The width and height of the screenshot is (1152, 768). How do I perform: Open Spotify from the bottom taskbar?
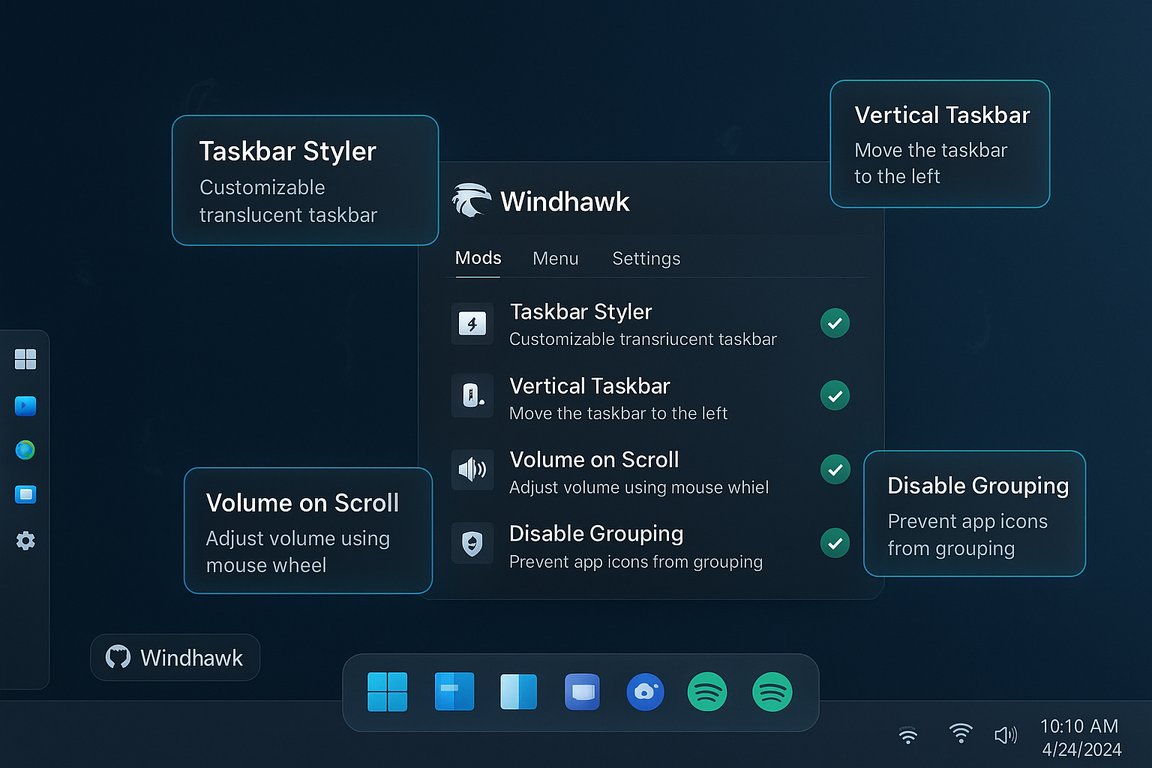click(x=707, y=691)
